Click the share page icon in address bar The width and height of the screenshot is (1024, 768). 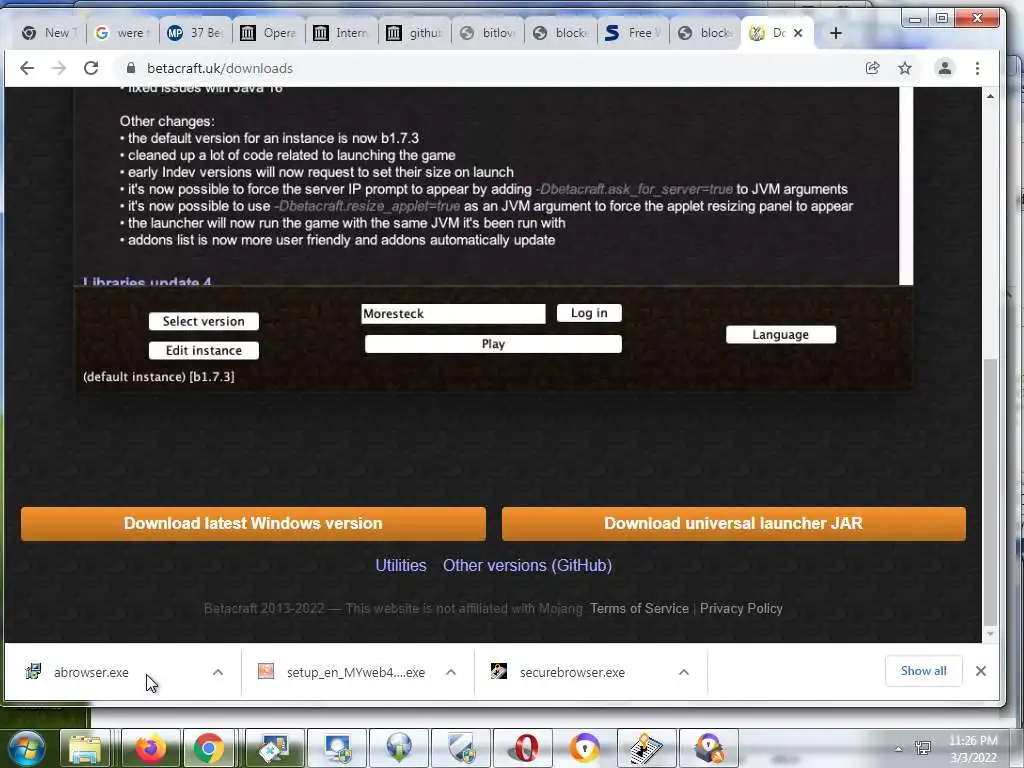[x=872, y=68]
